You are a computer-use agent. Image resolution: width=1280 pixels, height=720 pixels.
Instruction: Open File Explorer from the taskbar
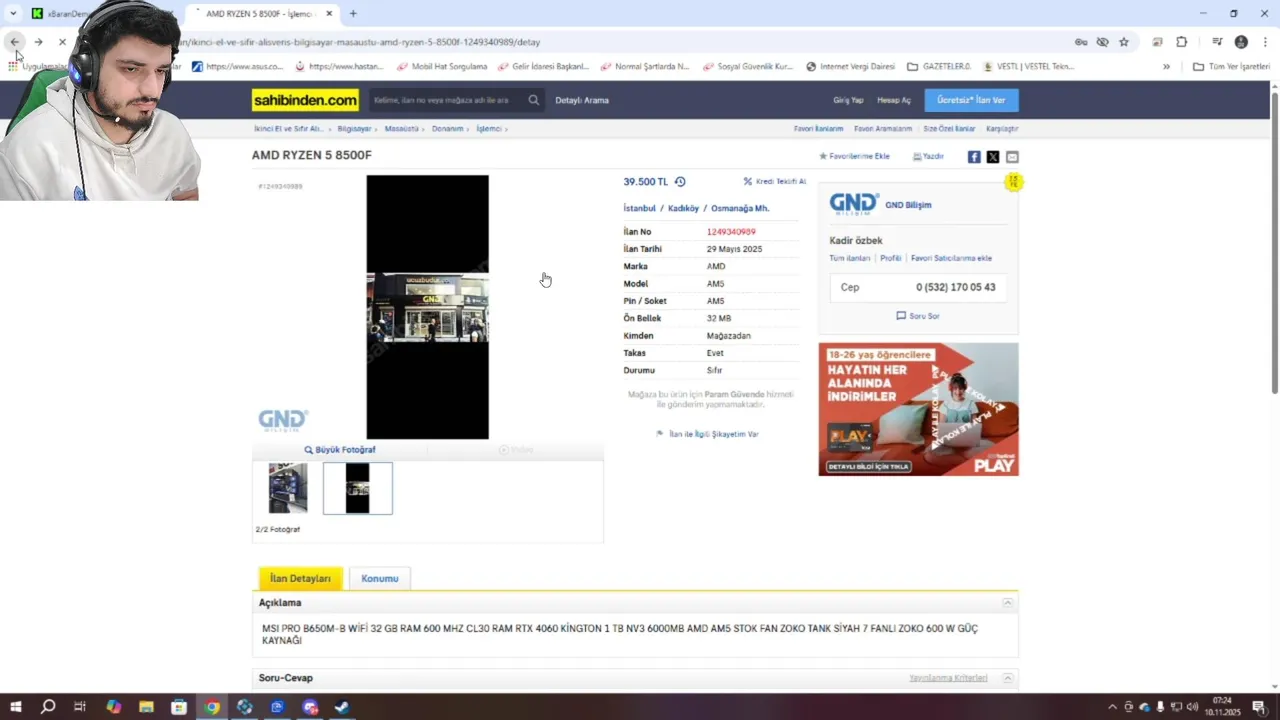pos(146,707)
